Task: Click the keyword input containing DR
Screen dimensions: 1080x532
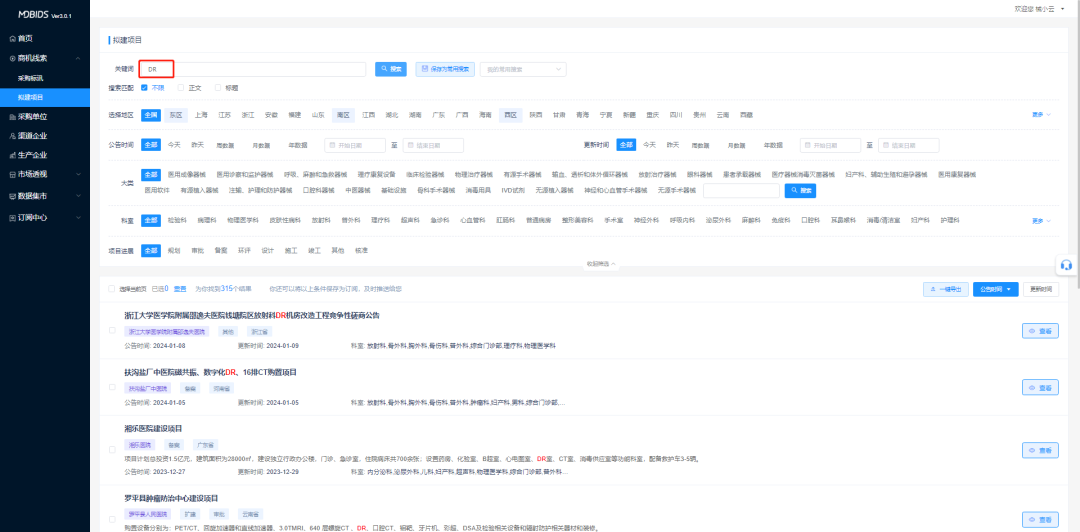Action: 252,69
